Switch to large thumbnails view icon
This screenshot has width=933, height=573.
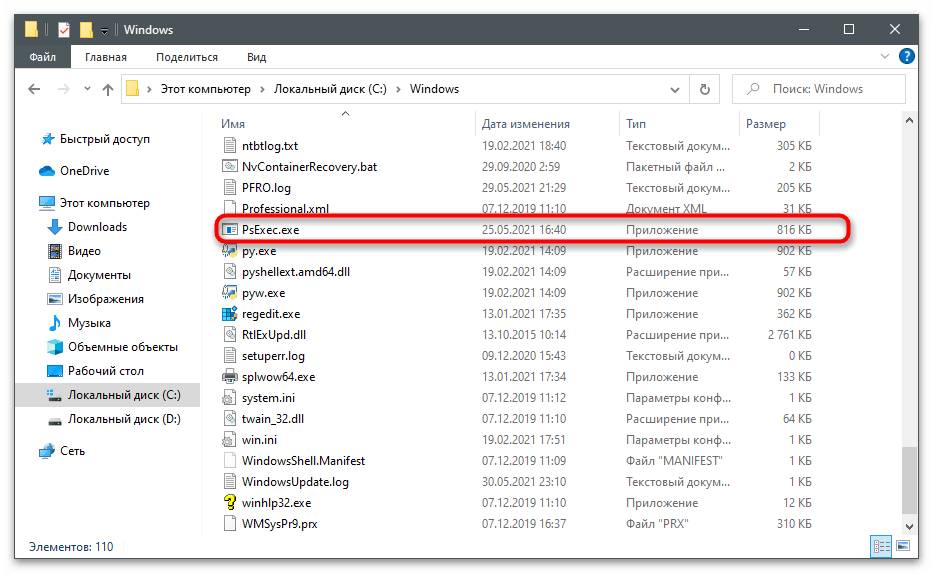point(903,547)
